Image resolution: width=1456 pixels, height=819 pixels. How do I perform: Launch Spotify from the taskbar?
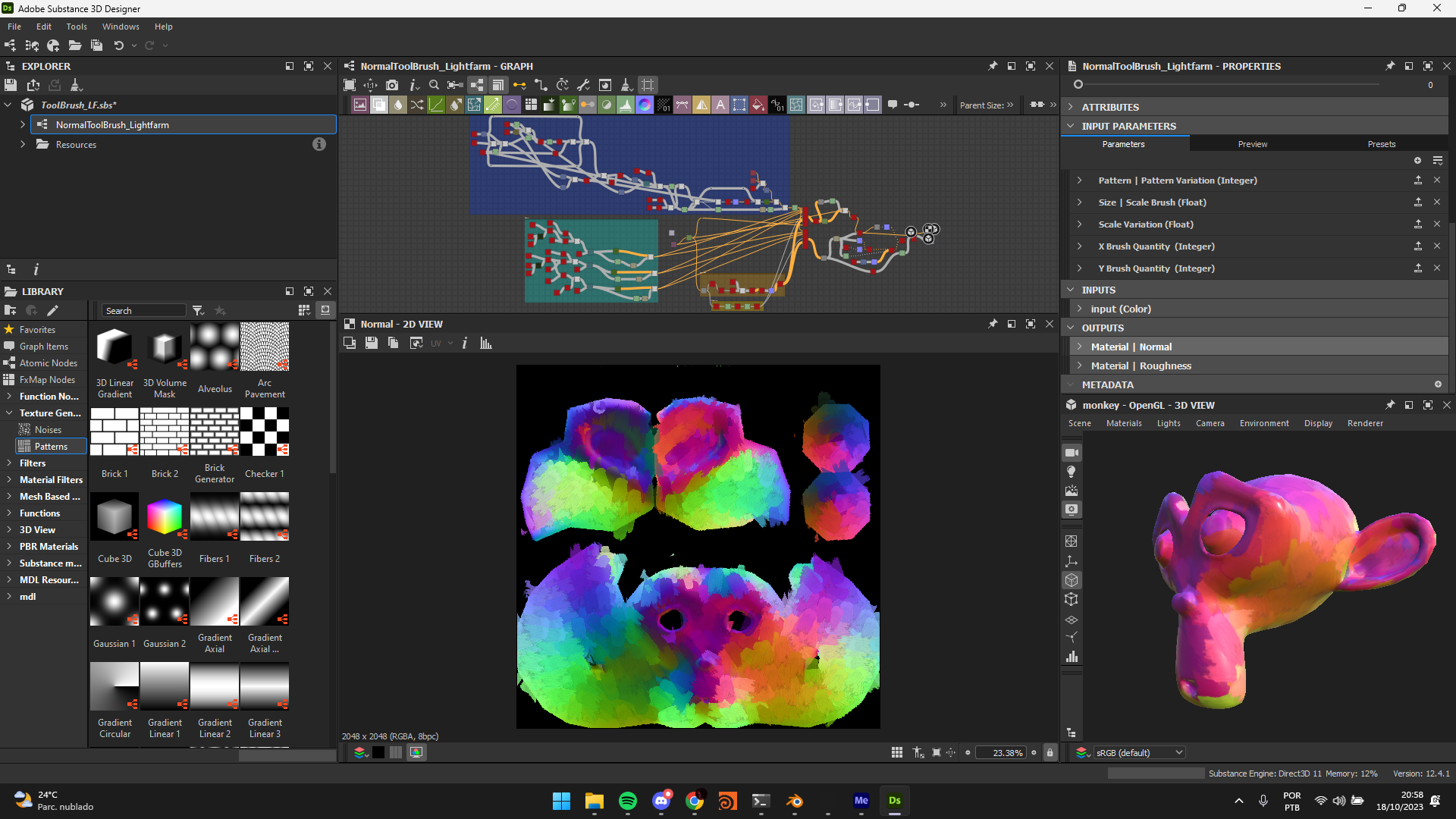pyautogui.click(x=628, y=801)
